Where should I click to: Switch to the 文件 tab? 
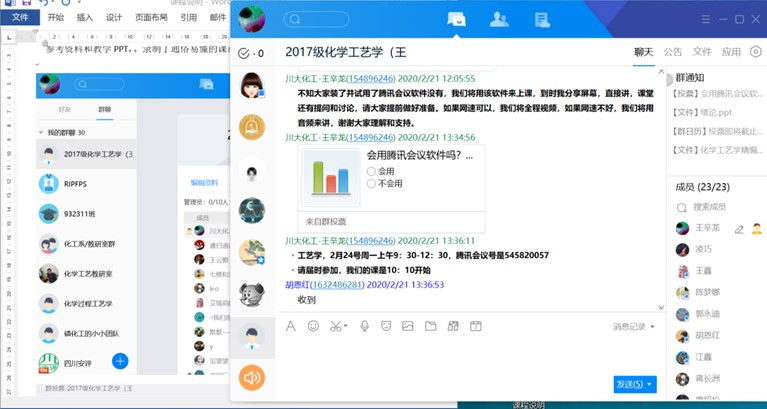click(x=702, y=52)
